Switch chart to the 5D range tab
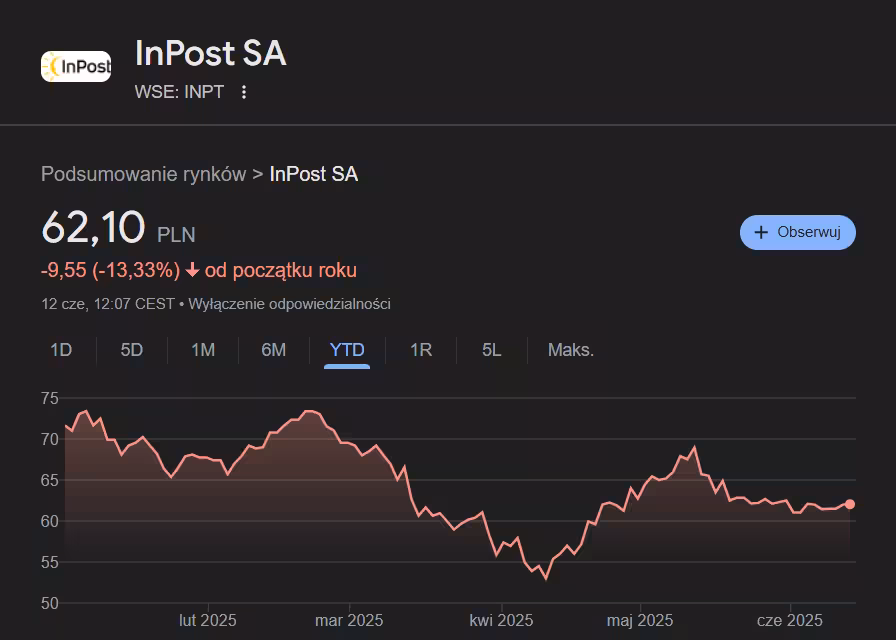 point(131,350)
